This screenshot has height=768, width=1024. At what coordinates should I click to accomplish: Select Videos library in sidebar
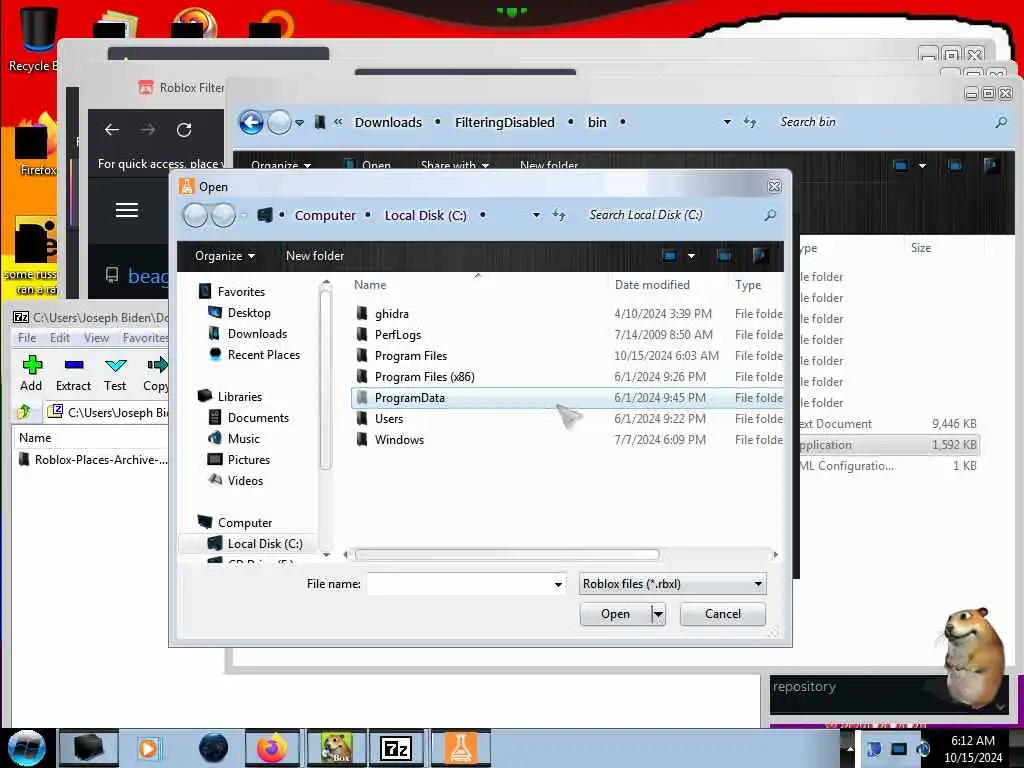click(245, 480)
